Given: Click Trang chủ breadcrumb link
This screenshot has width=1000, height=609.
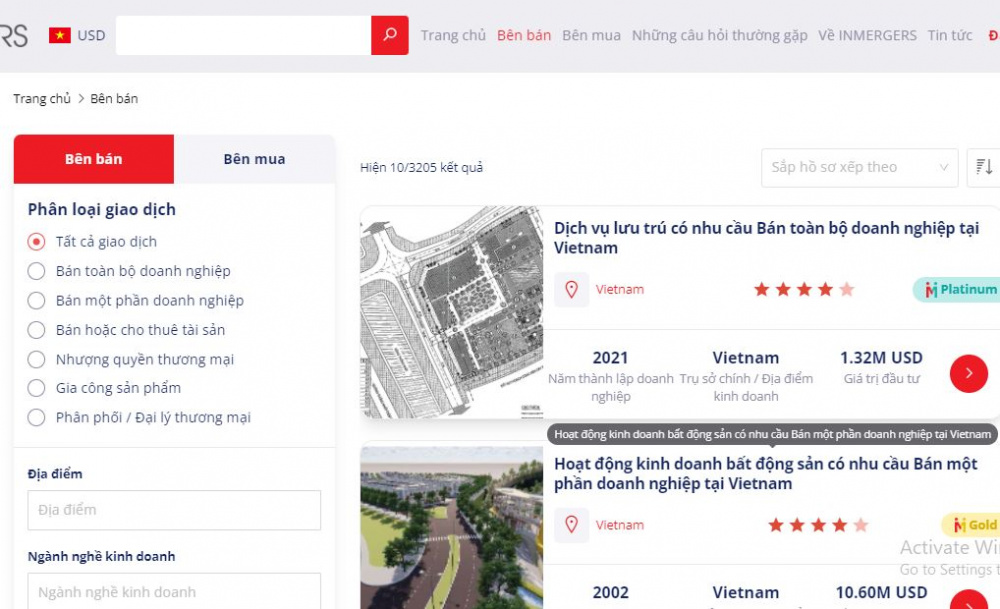Looking at the screenshot, I should [x=42, y=99].
